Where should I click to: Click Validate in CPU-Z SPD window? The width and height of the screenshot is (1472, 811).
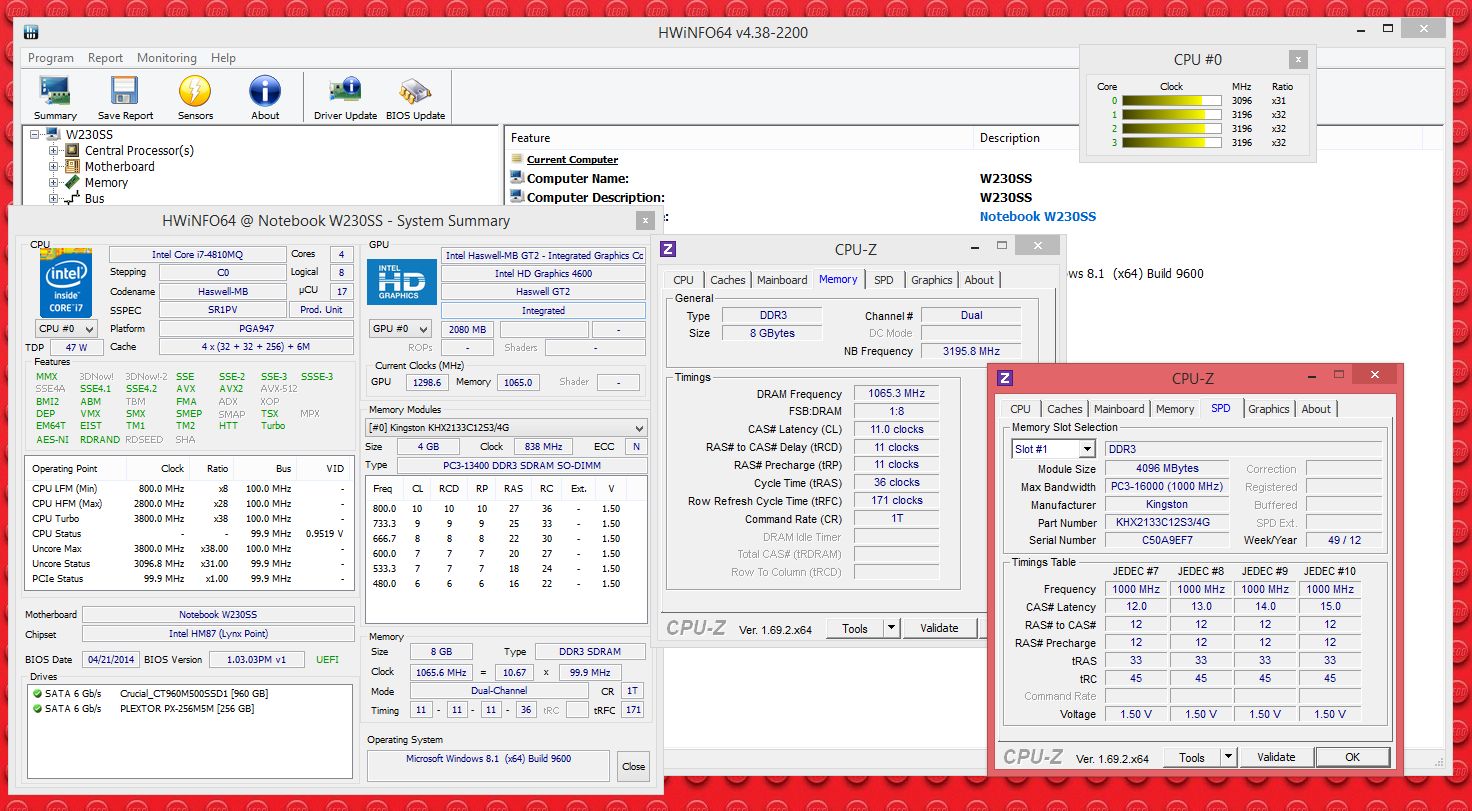(x=1276, y=757)
